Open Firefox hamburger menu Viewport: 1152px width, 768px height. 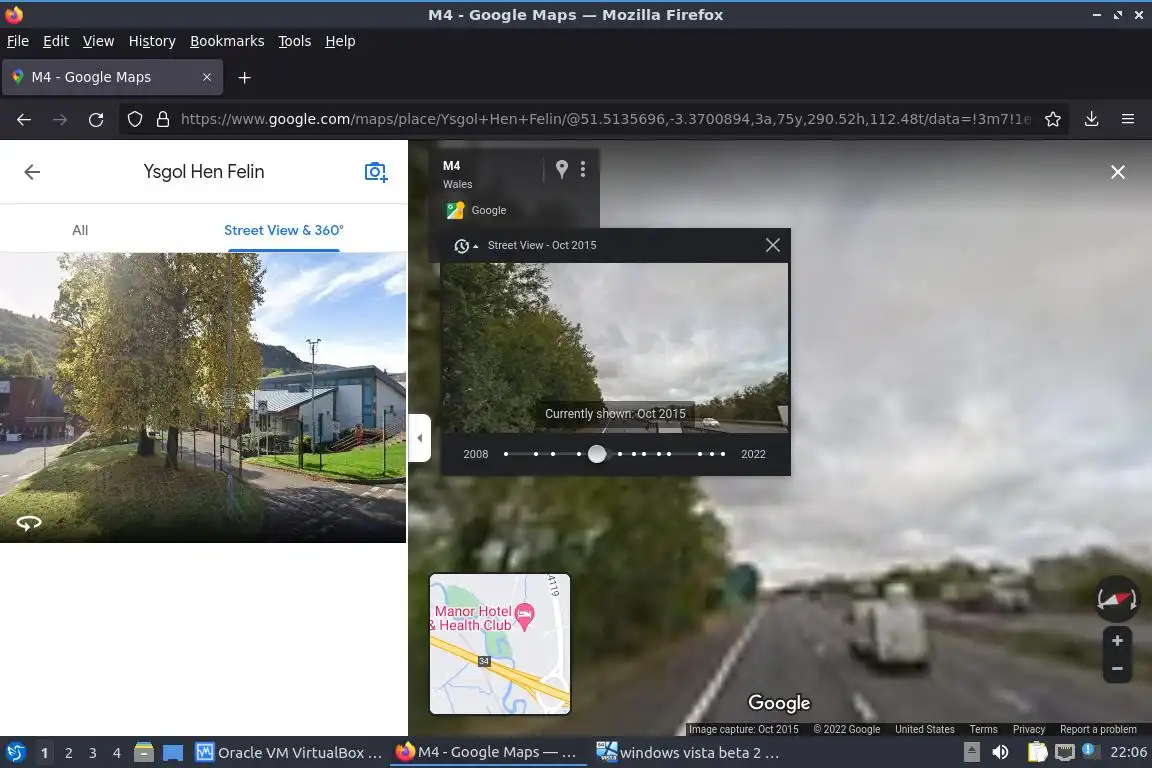pyautogui.click(x=1128, y=119)
